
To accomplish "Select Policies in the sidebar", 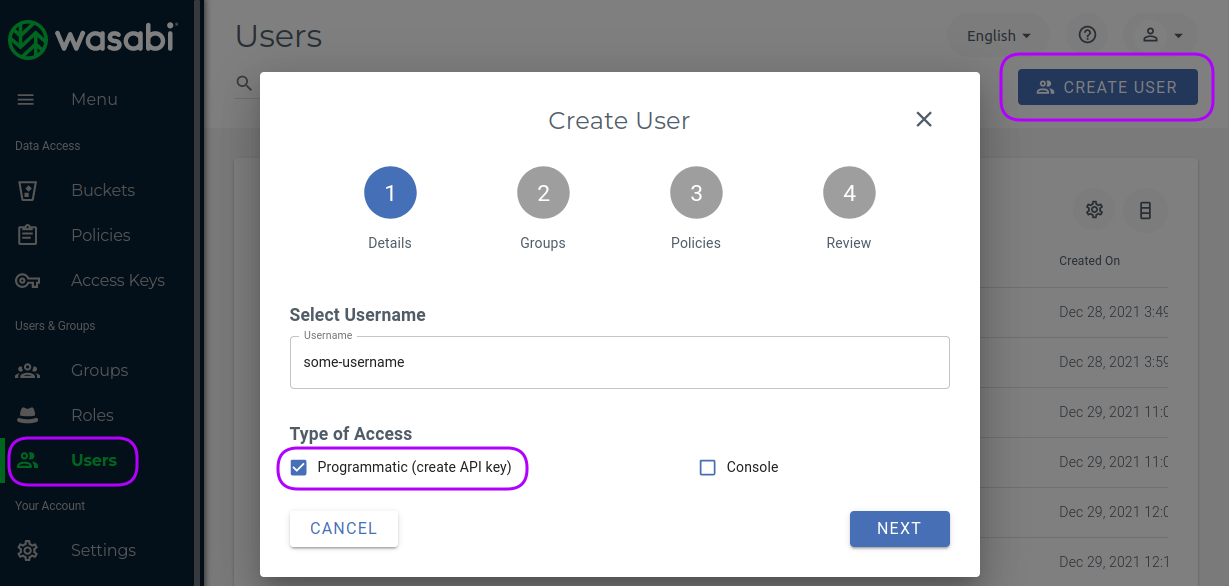I will 100,235.
